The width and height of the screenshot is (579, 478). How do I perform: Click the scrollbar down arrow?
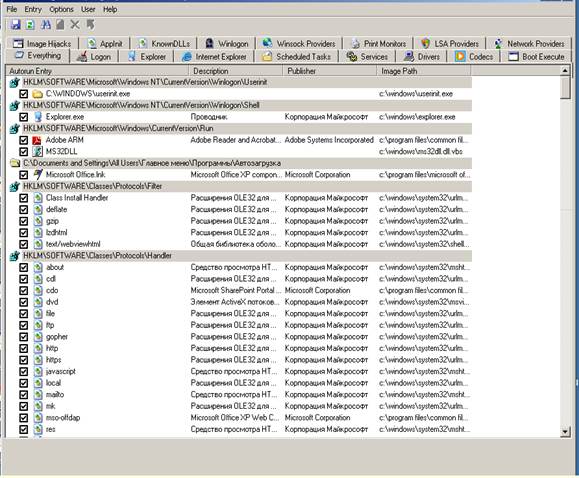tap(565, 431)
